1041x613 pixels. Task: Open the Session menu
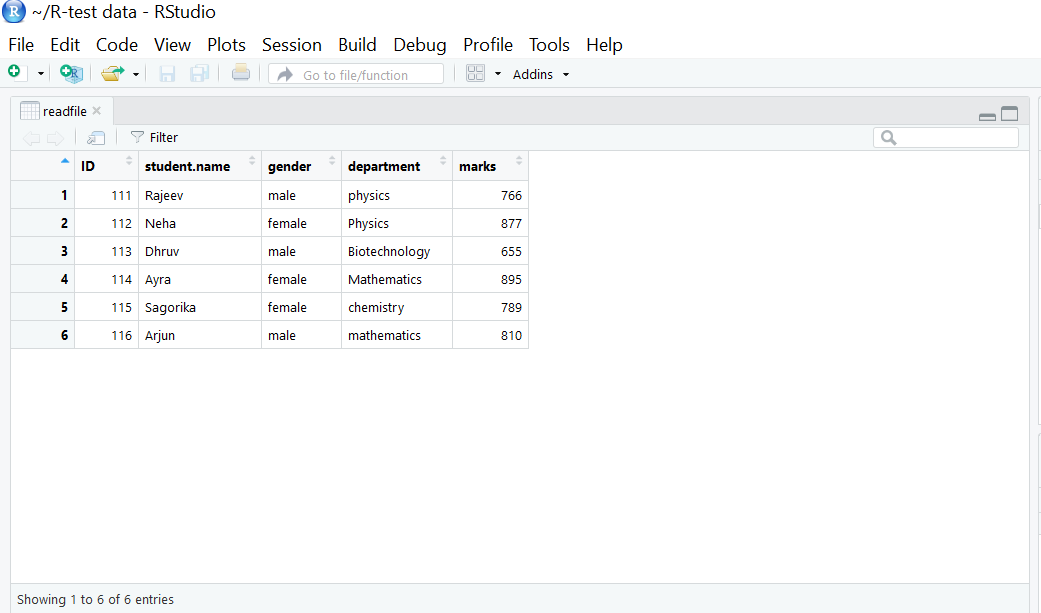click(x=291, y=44)
